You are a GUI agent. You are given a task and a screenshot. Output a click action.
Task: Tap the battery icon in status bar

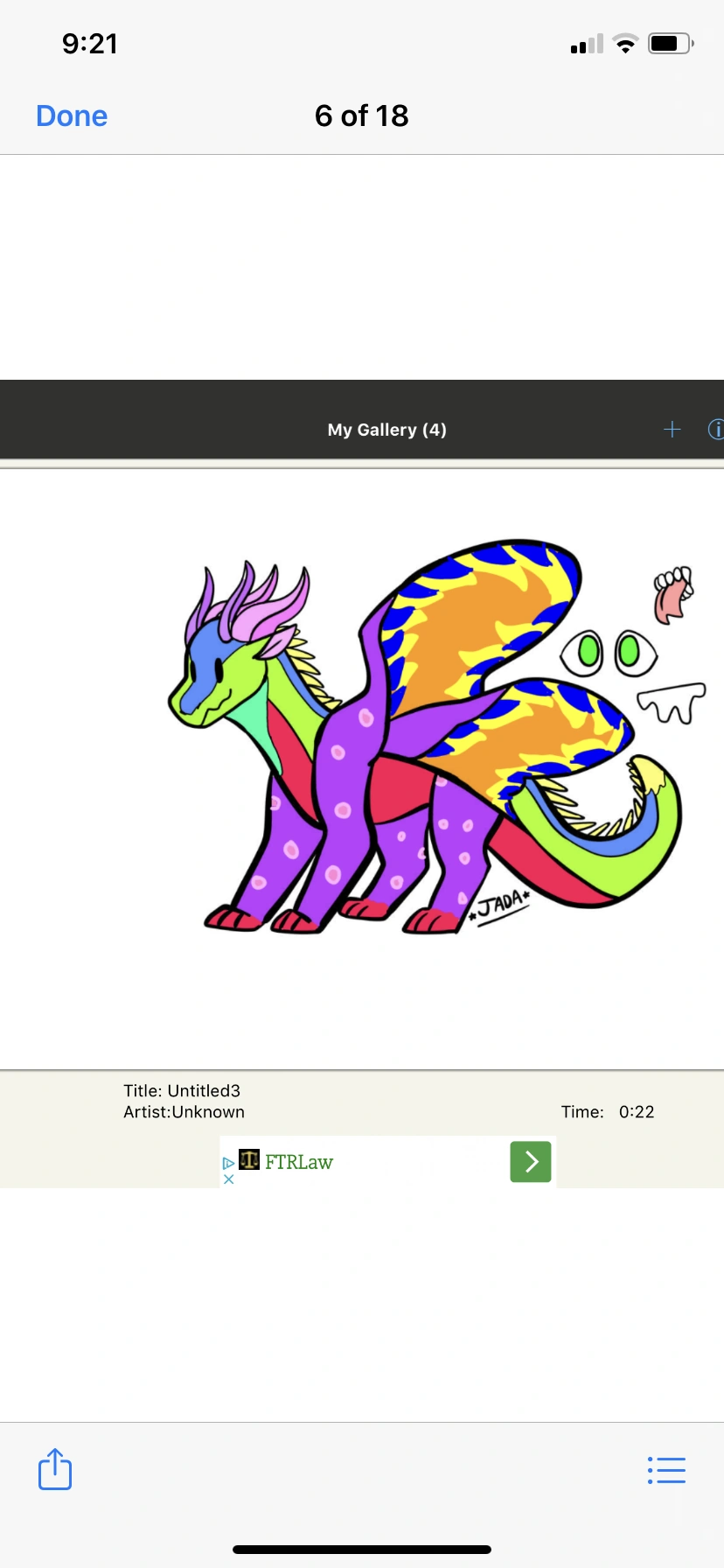(x=670, y=44)
